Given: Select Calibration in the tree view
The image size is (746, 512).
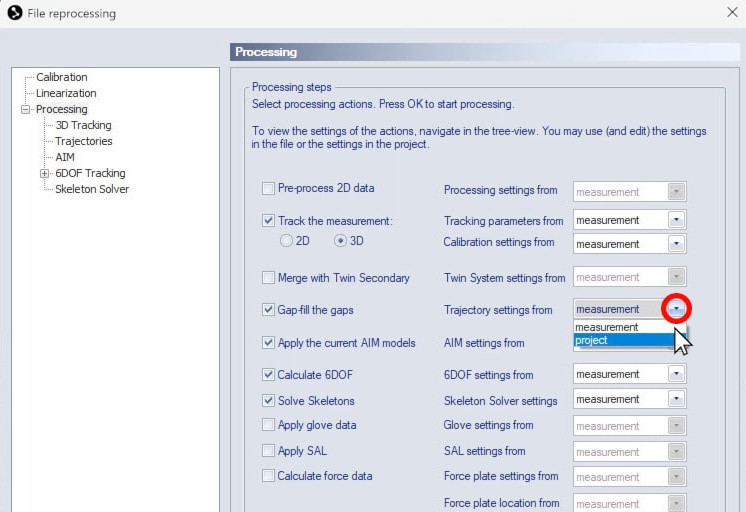Looking at the screenshot, I should coord(61,77).
